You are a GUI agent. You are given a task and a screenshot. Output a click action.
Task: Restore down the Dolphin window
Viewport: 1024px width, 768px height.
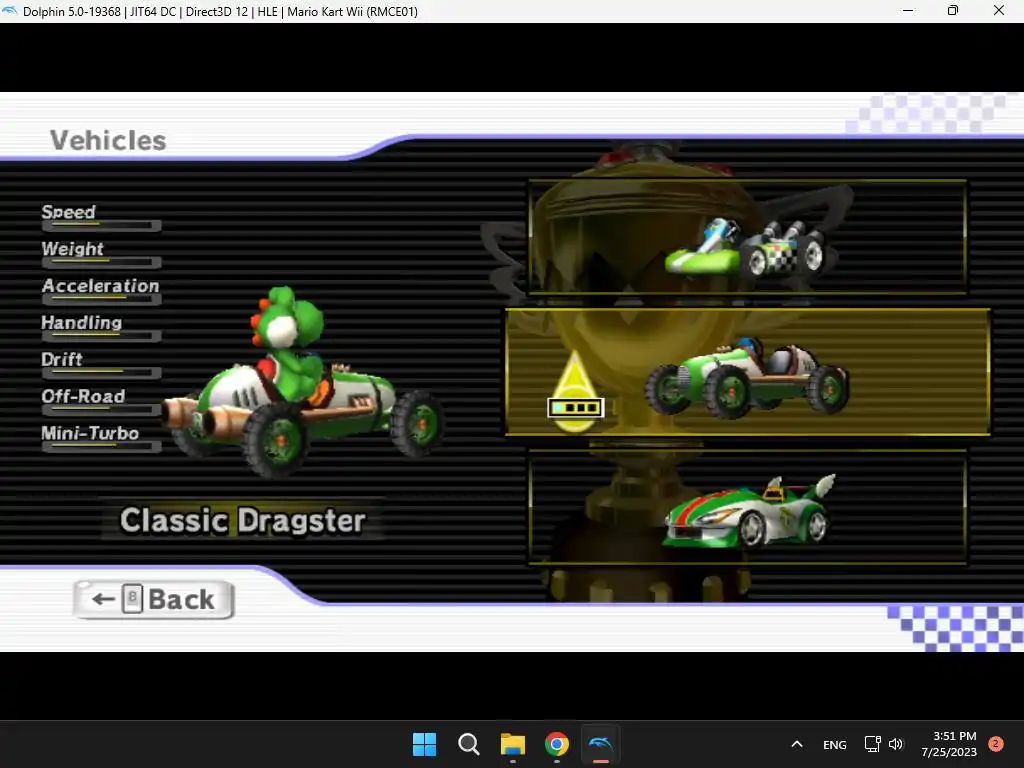point(953,11)
